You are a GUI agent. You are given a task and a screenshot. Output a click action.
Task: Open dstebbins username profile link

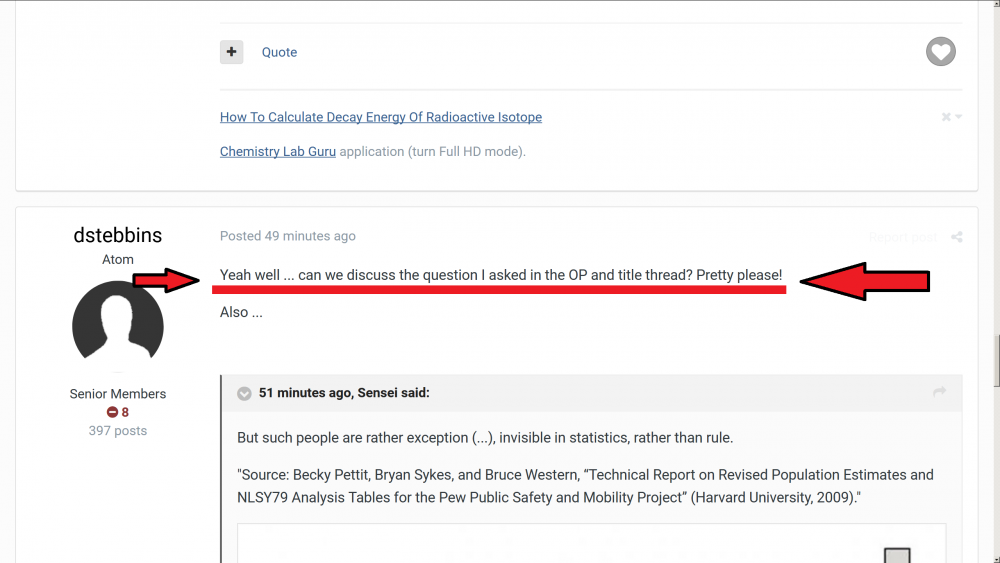pos(118,236)
